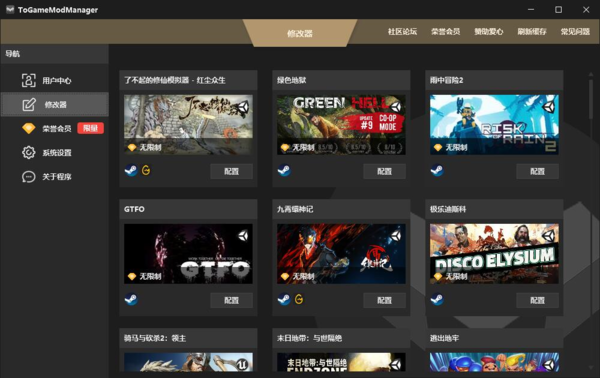Screen dimensions: 600x378
Task: Click Unreal Engine icon on 骑马与砍杀2 banner
Action: pos(243,365)
